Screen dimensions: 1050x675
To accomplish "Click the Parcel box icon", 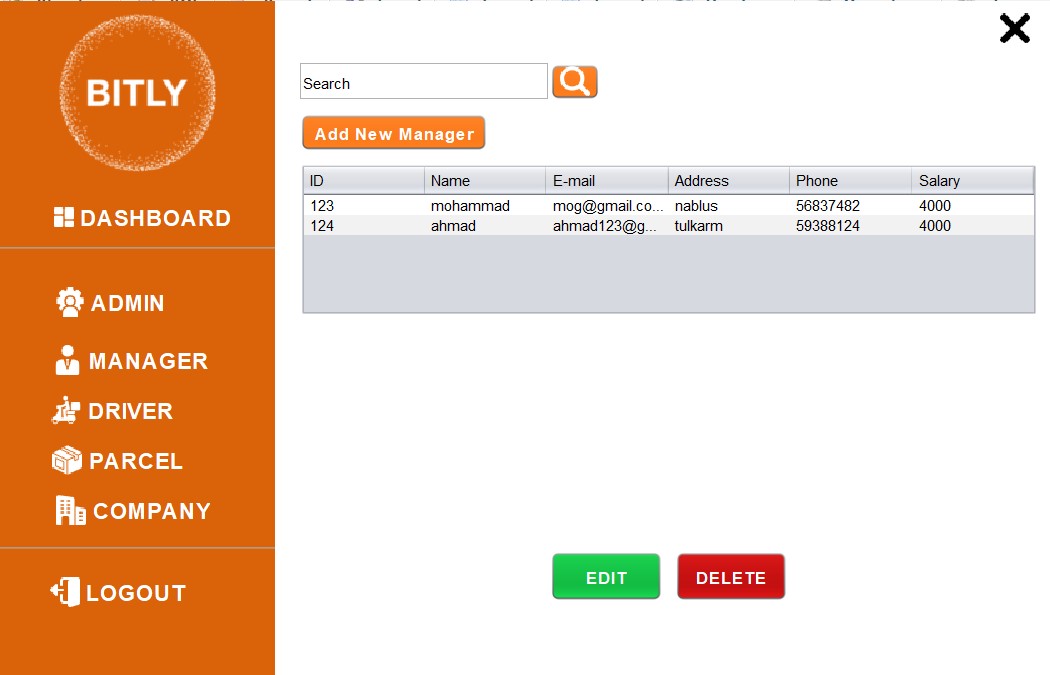I will coord(67,460).
